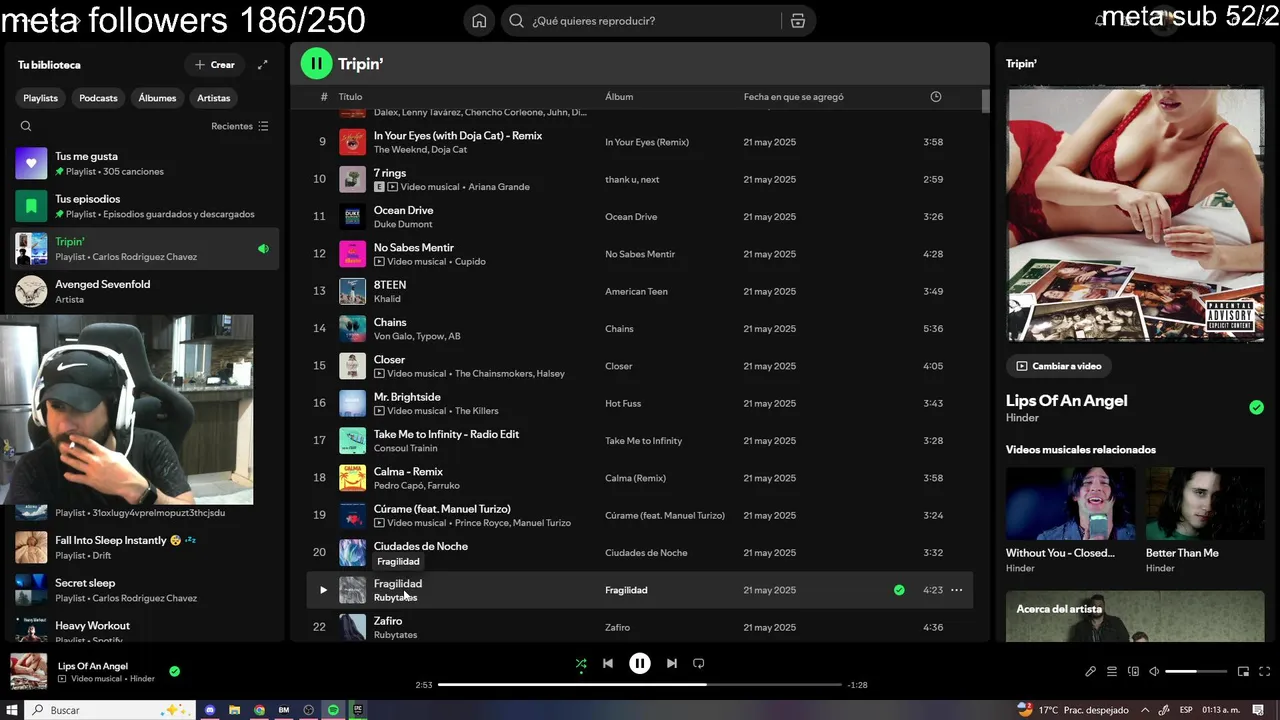1280x720 pixels.
Task: Open the queue list icon in player bar
Action: (x=1112, y=672)
